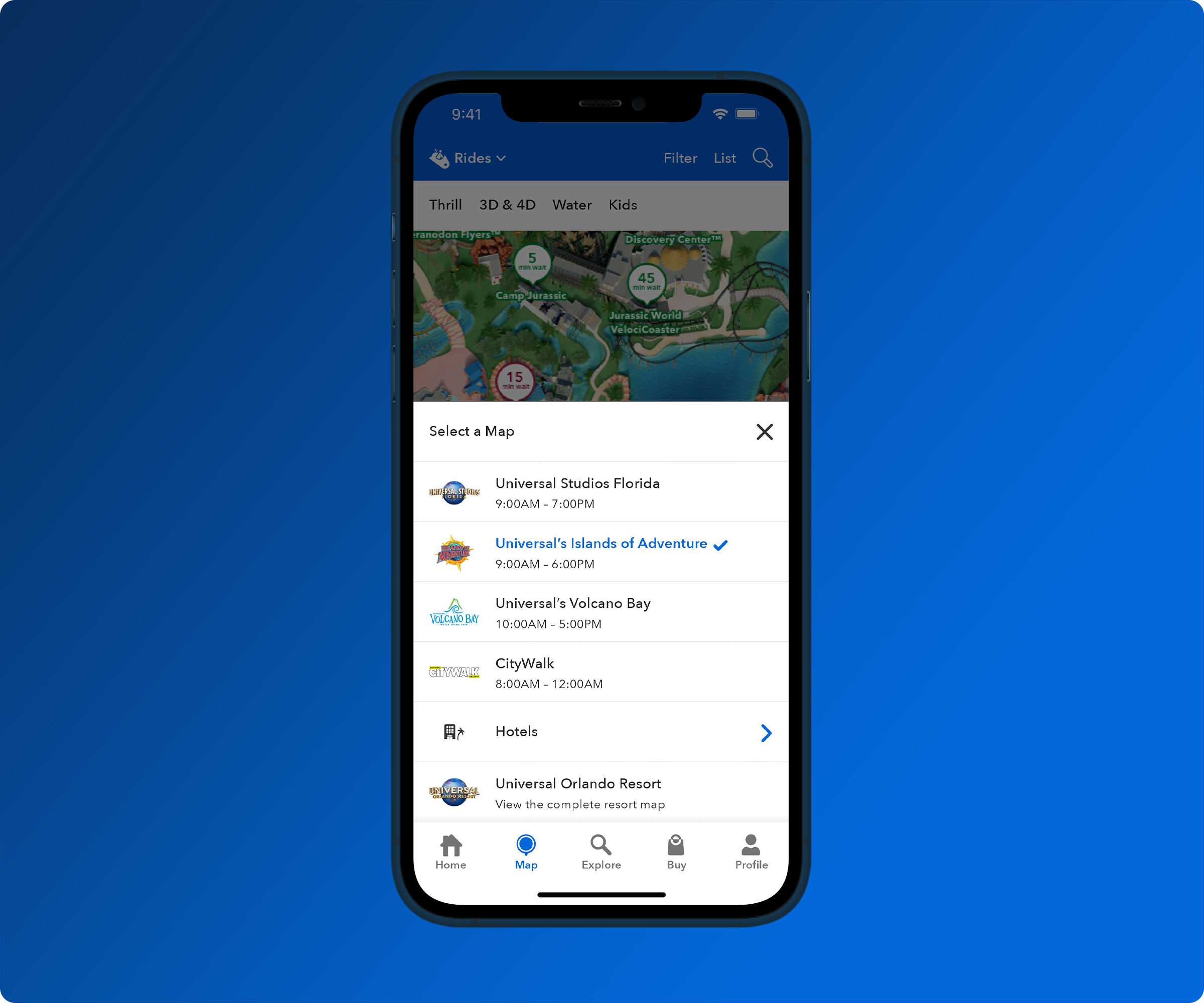Close the Select a Map sheet
The image size is (1204, 1003).
(764, 432)
